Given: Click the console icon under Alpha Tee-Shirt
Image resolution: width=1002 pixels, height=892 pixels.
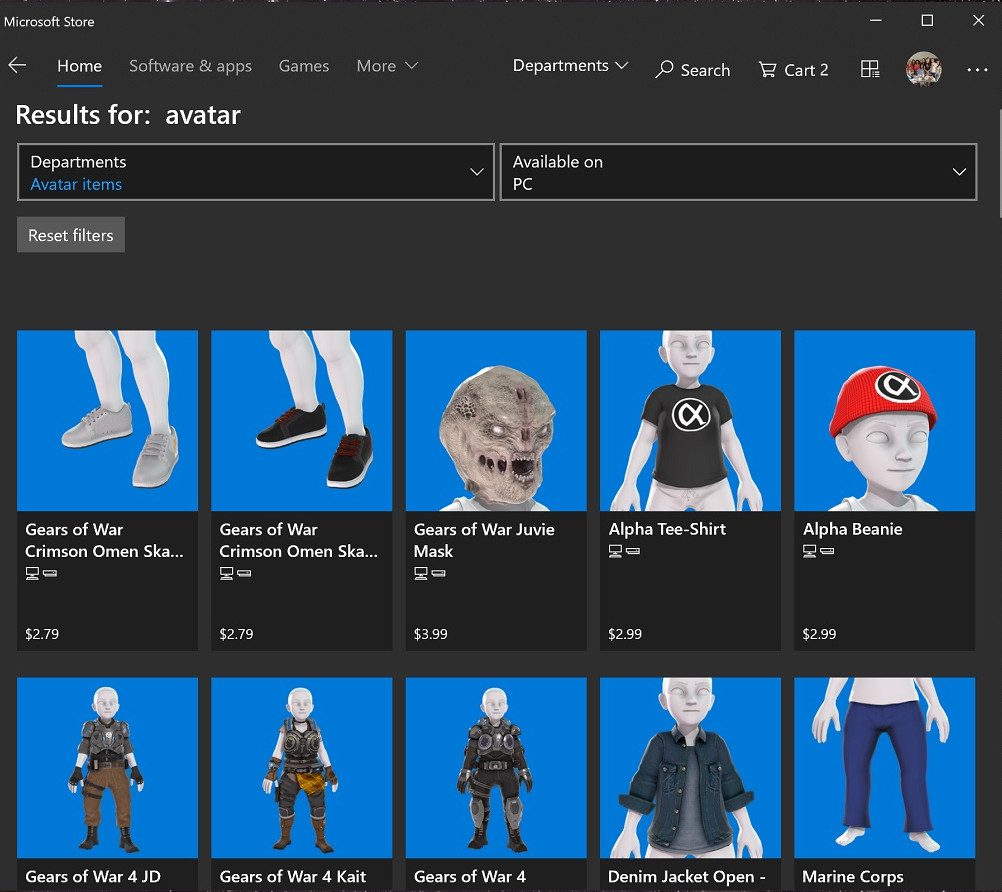Looking at the screenshot, I should pyautogui.click(x=633, y=551).
